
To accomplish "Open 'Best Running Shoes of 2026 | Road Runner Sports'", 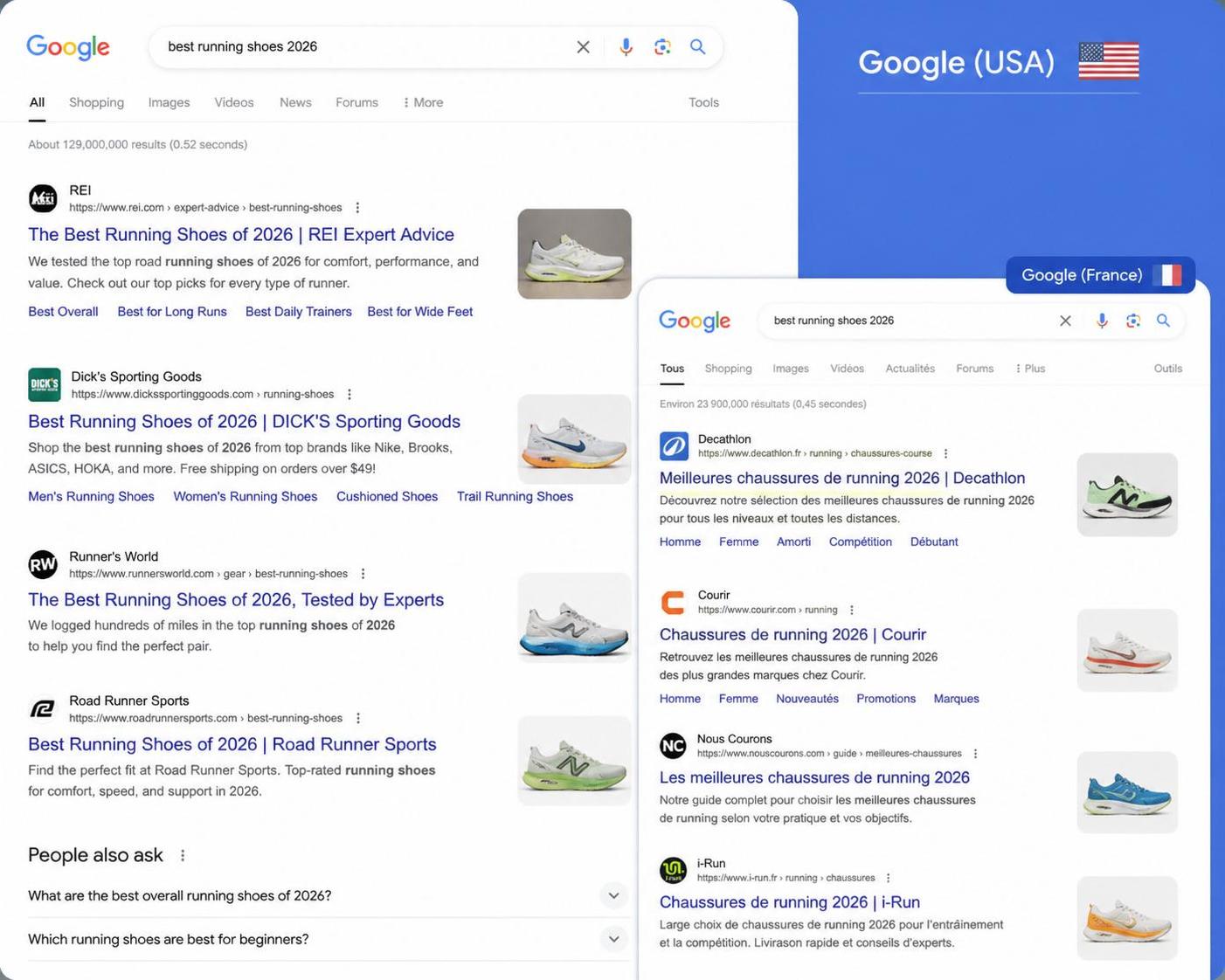I will click(232, 744).
